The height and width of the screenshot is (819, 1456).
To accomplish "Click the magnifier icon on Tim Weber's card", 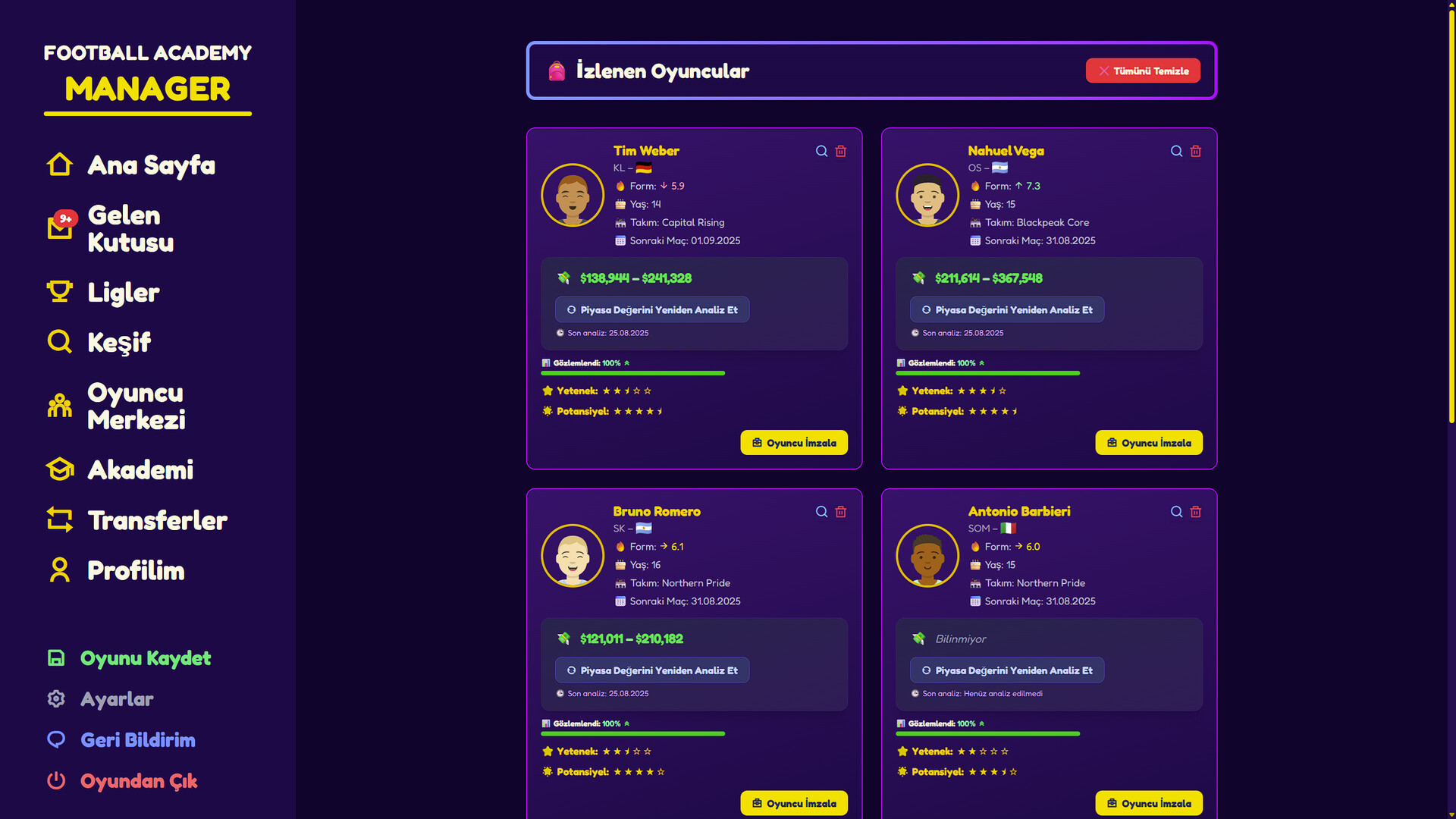I will point(821,151).
